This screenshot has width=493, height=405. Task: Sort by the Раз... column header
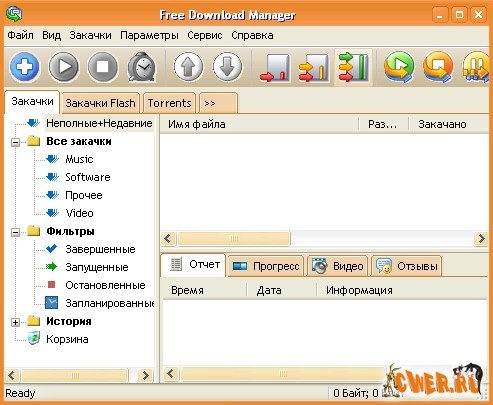(x=383, y=124)
